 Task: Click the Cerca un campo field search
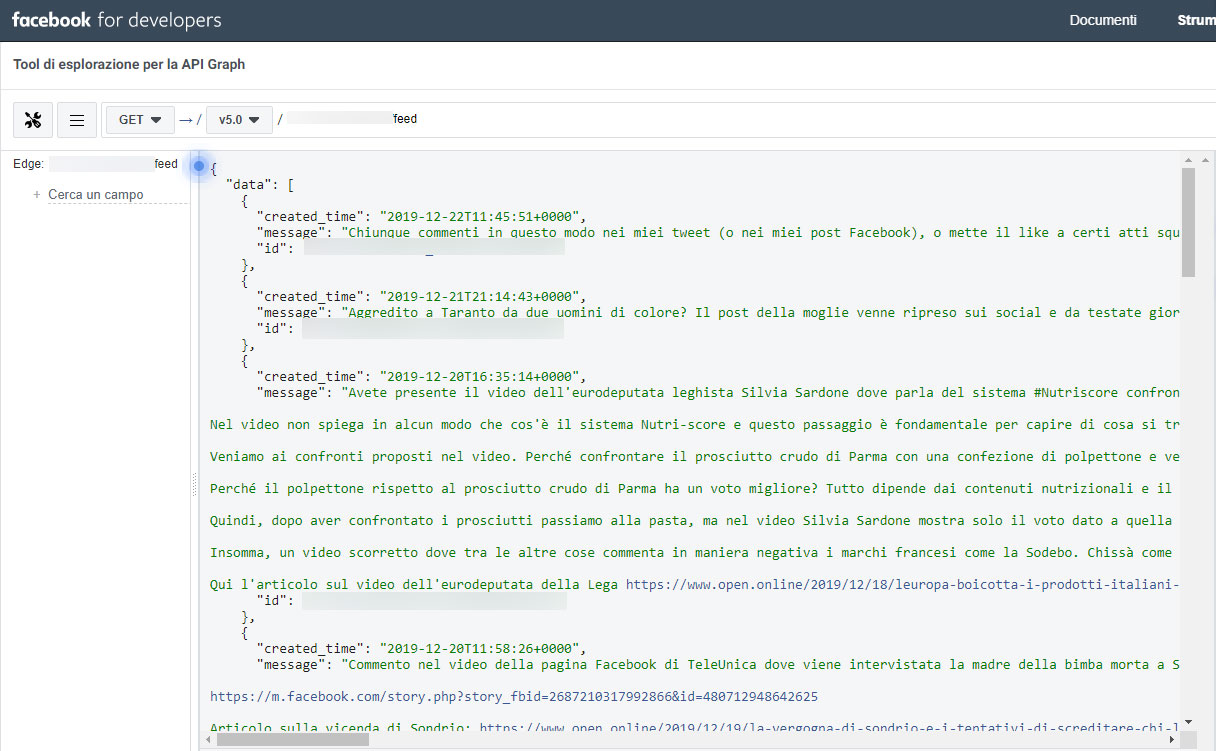[x=118, y=195]
